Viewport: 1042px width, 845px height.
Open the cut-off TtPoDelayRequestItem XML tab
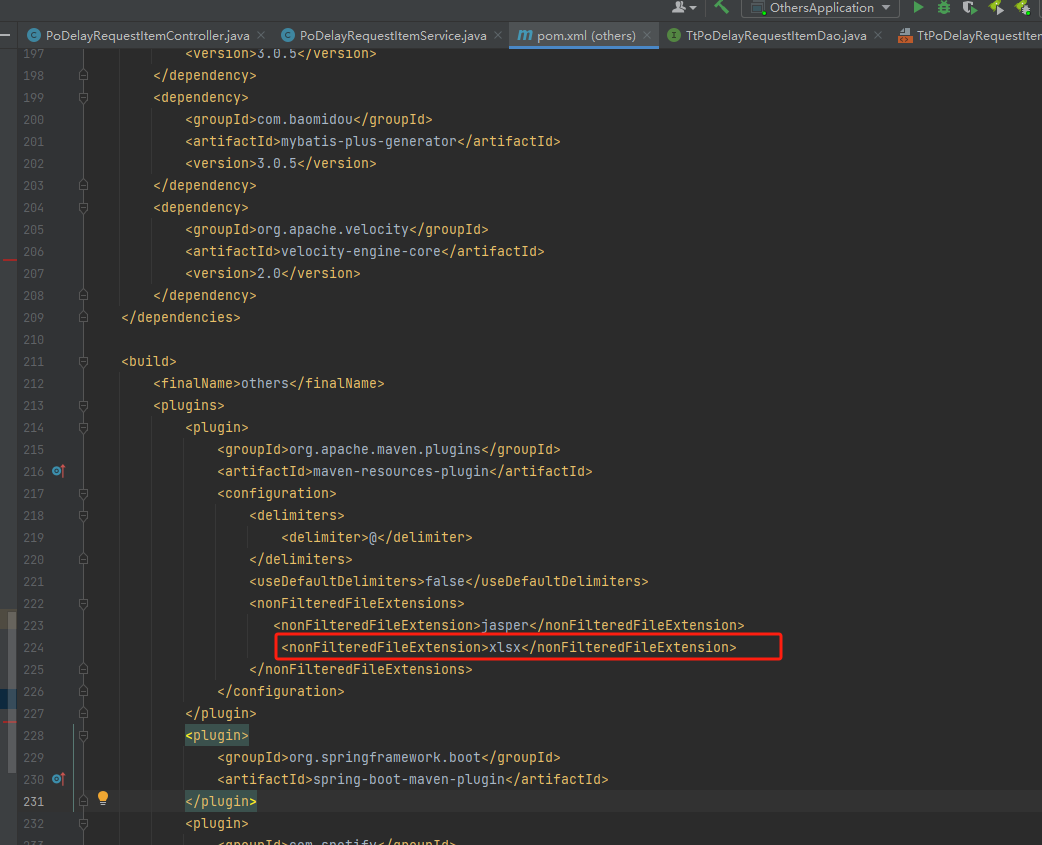click(969, 36)
